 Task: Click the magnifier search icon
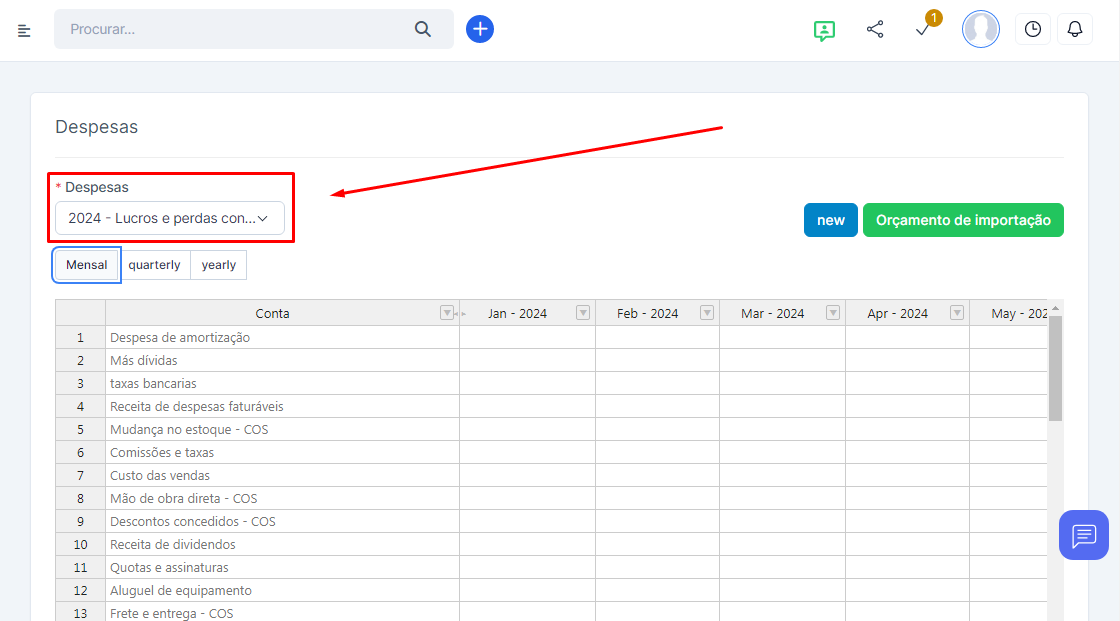(423, 30)
